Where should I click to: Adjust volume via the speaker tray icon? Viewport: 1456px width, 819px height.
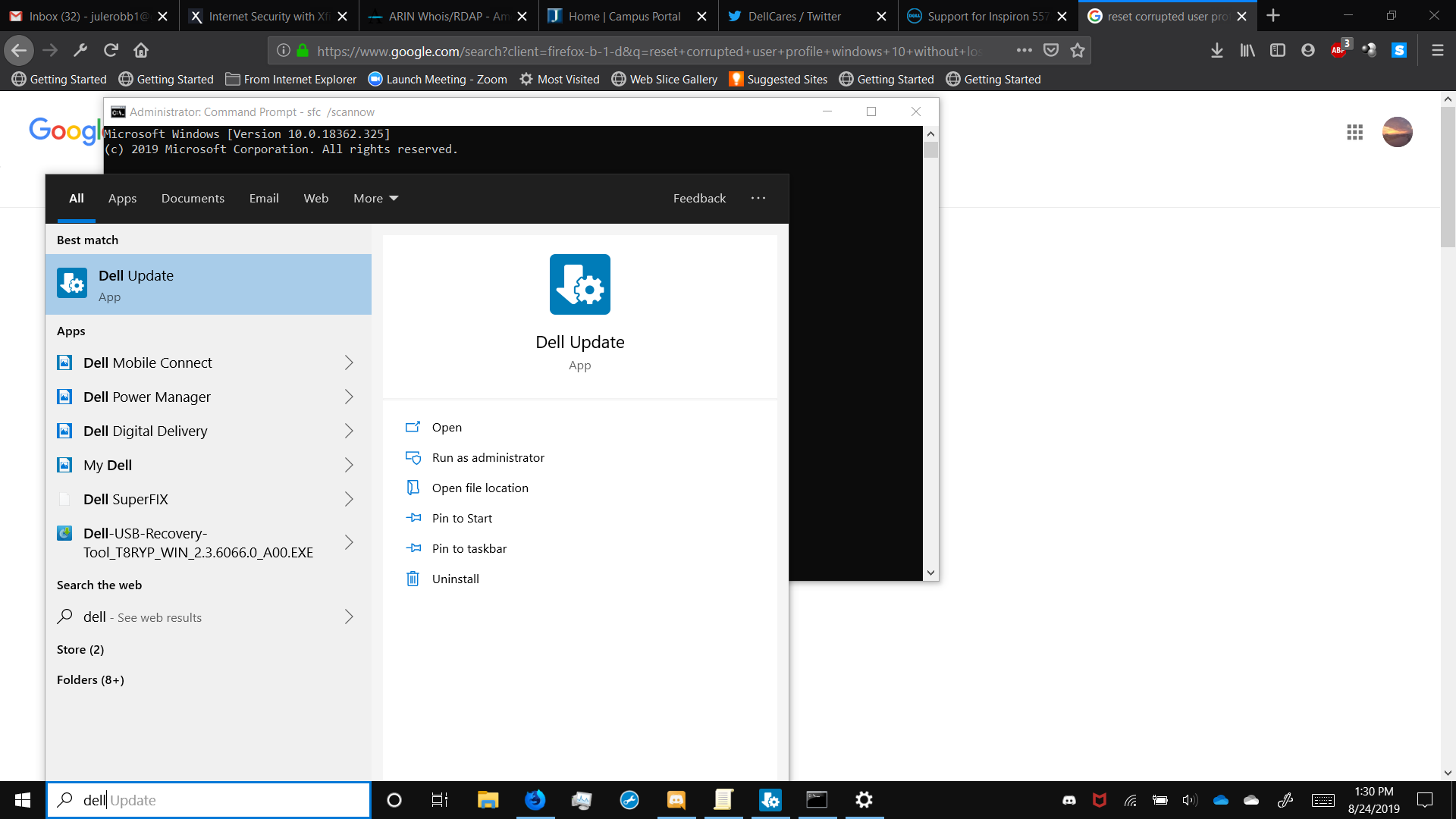1190,800
